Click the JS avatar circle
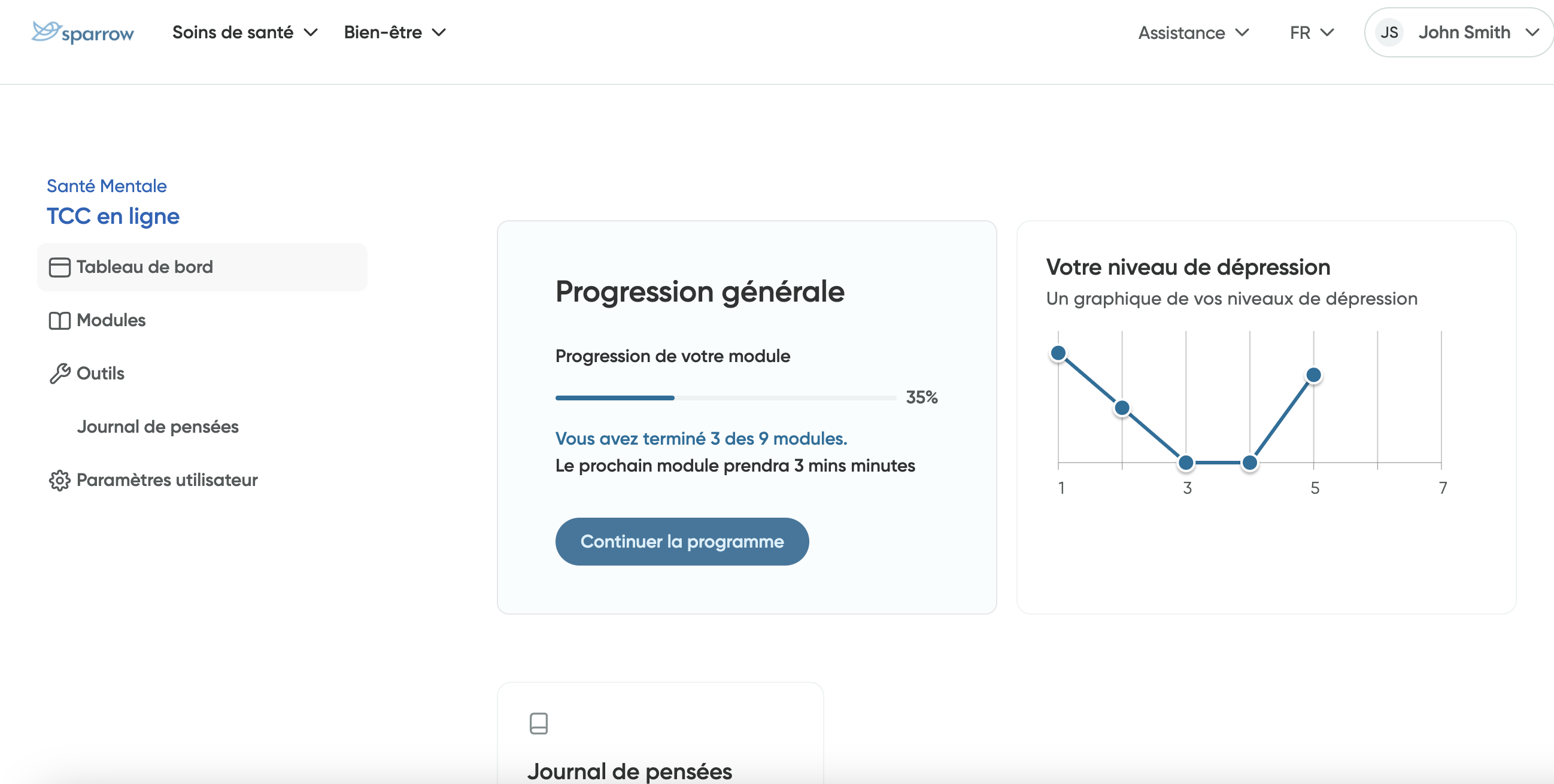The height and width of the screenshot is (784, 1554). pos(1389,32)
